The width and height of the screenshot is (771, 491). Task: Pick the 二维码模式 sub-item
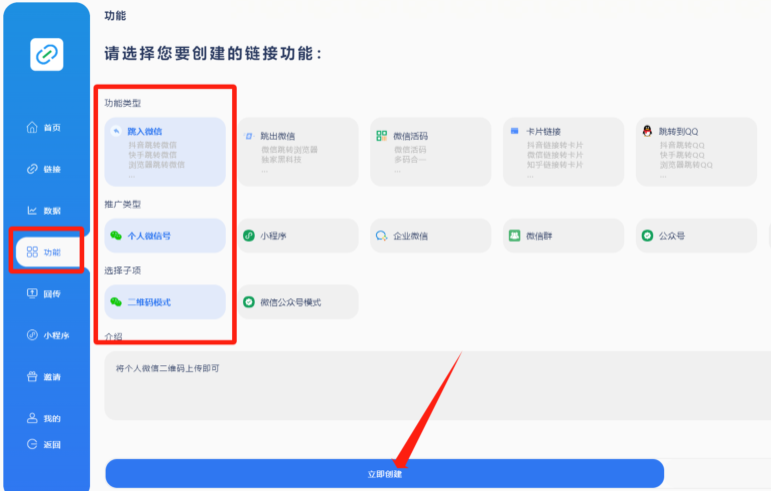pos(165,302)
